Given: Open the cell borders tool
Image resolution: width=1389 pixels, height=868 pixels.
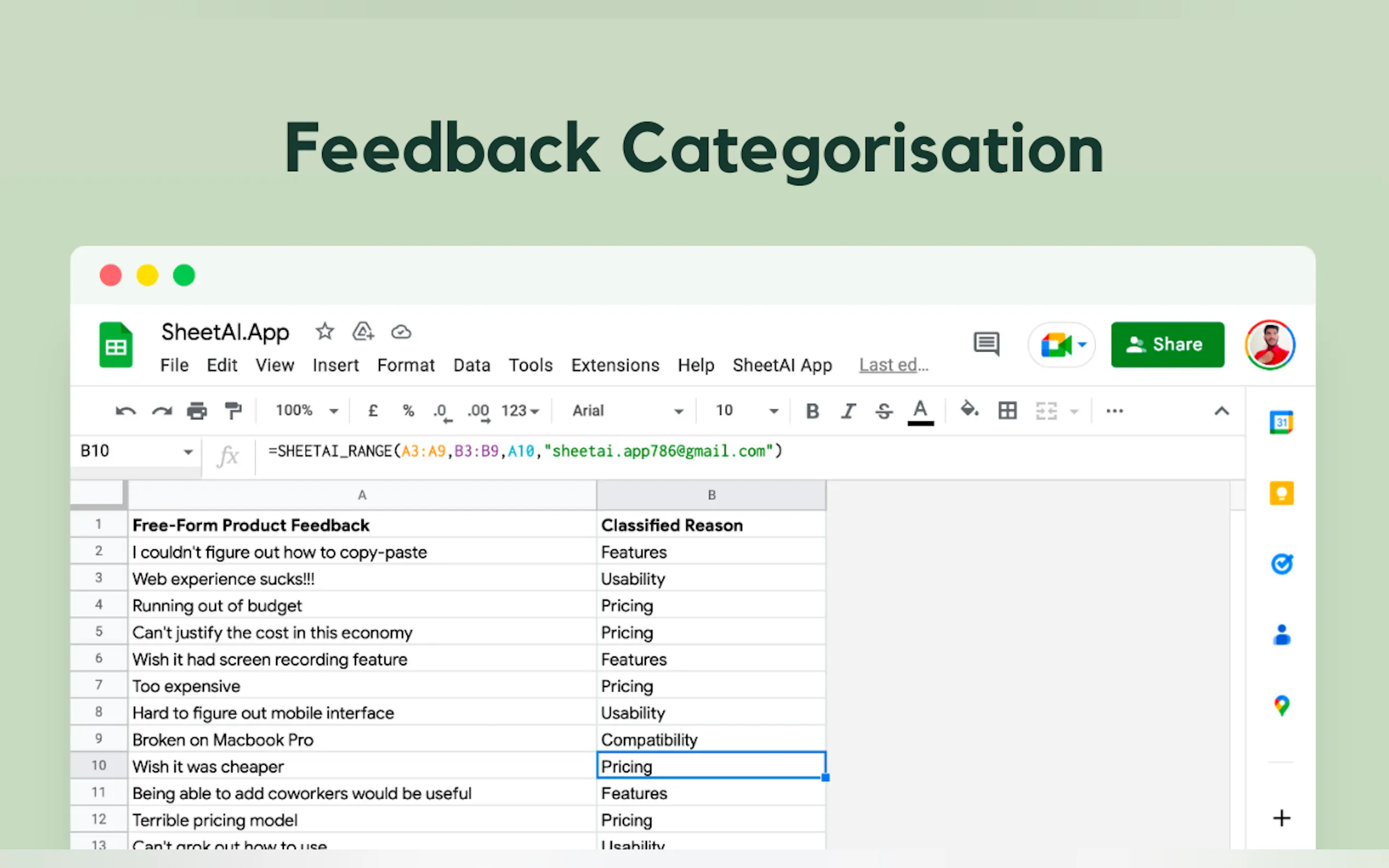Looking at the screenshot, I should pos(1007,411).
